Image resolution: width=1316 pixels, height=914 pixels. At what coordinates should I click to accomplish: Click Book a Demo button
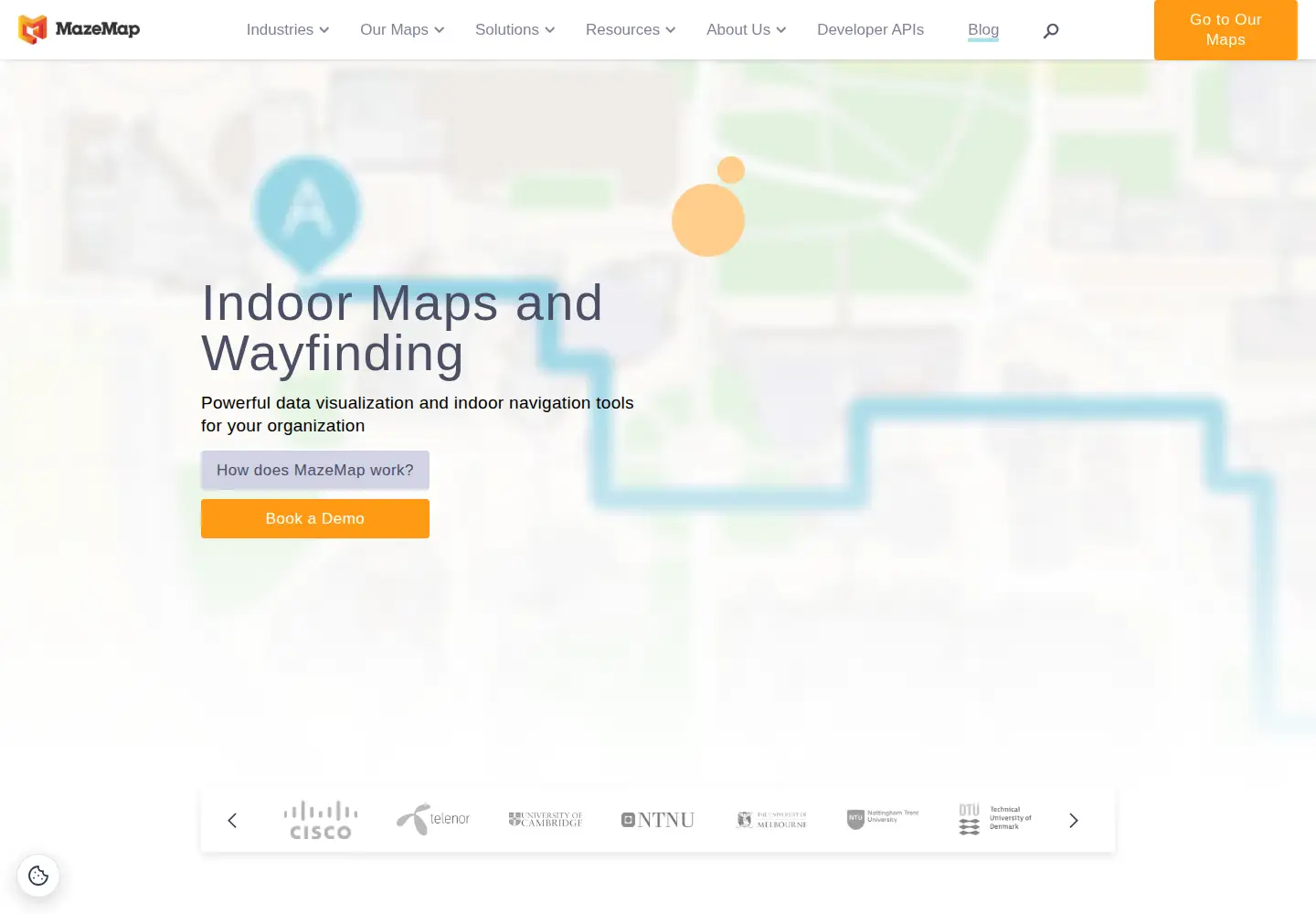coord(315,518)
